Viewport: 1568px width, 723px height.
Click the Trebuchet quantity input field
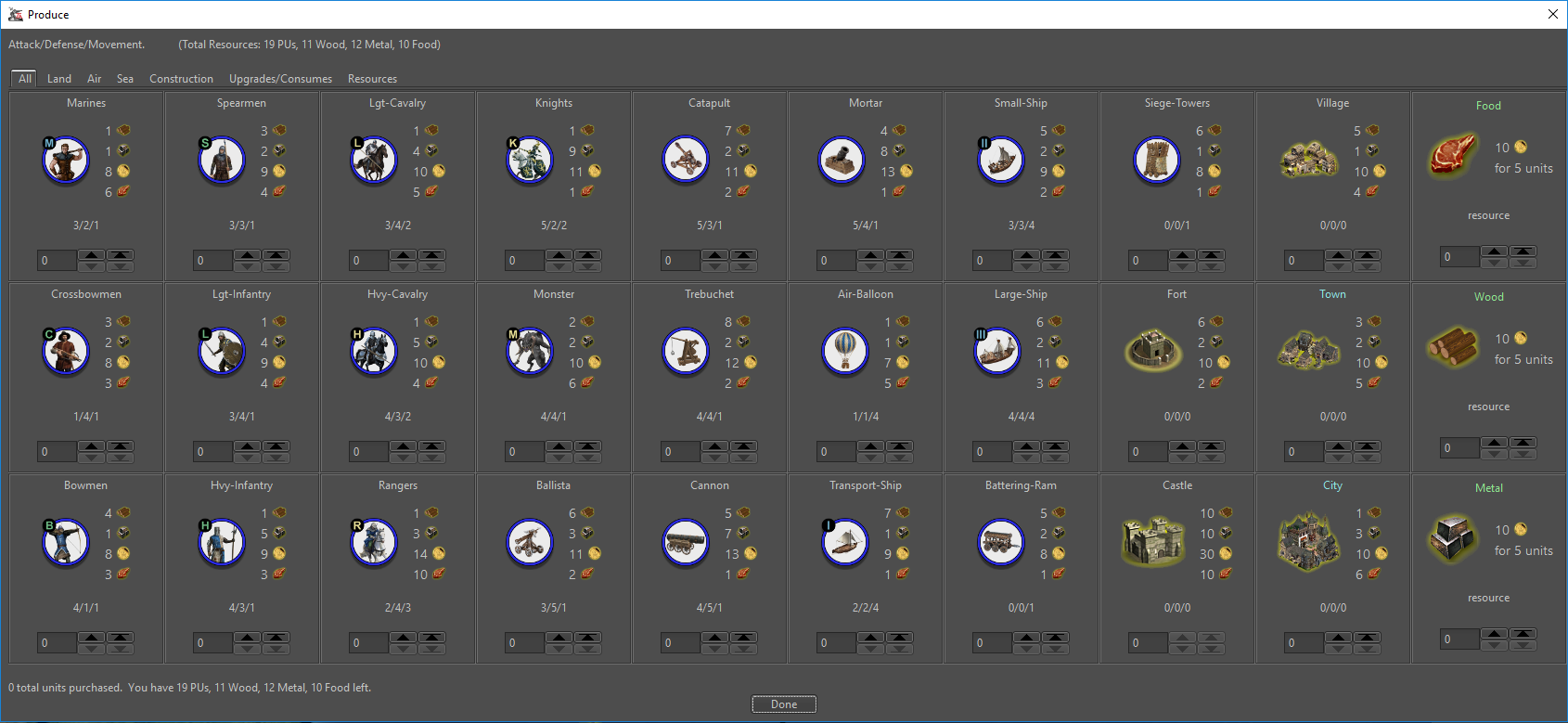[x=680, y=452]
